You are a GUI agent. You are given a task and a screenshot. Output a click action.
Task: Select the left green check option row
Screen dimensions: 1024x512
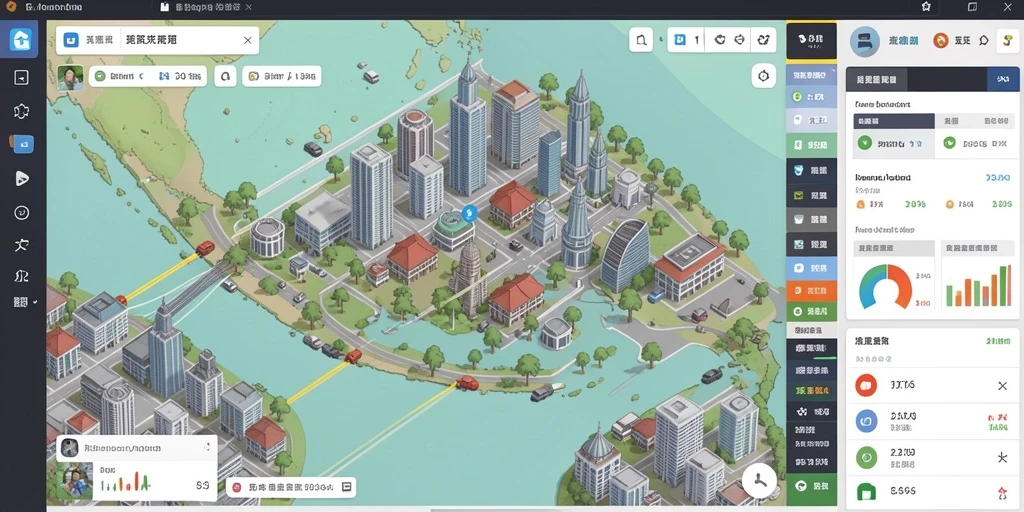point(894,143)
